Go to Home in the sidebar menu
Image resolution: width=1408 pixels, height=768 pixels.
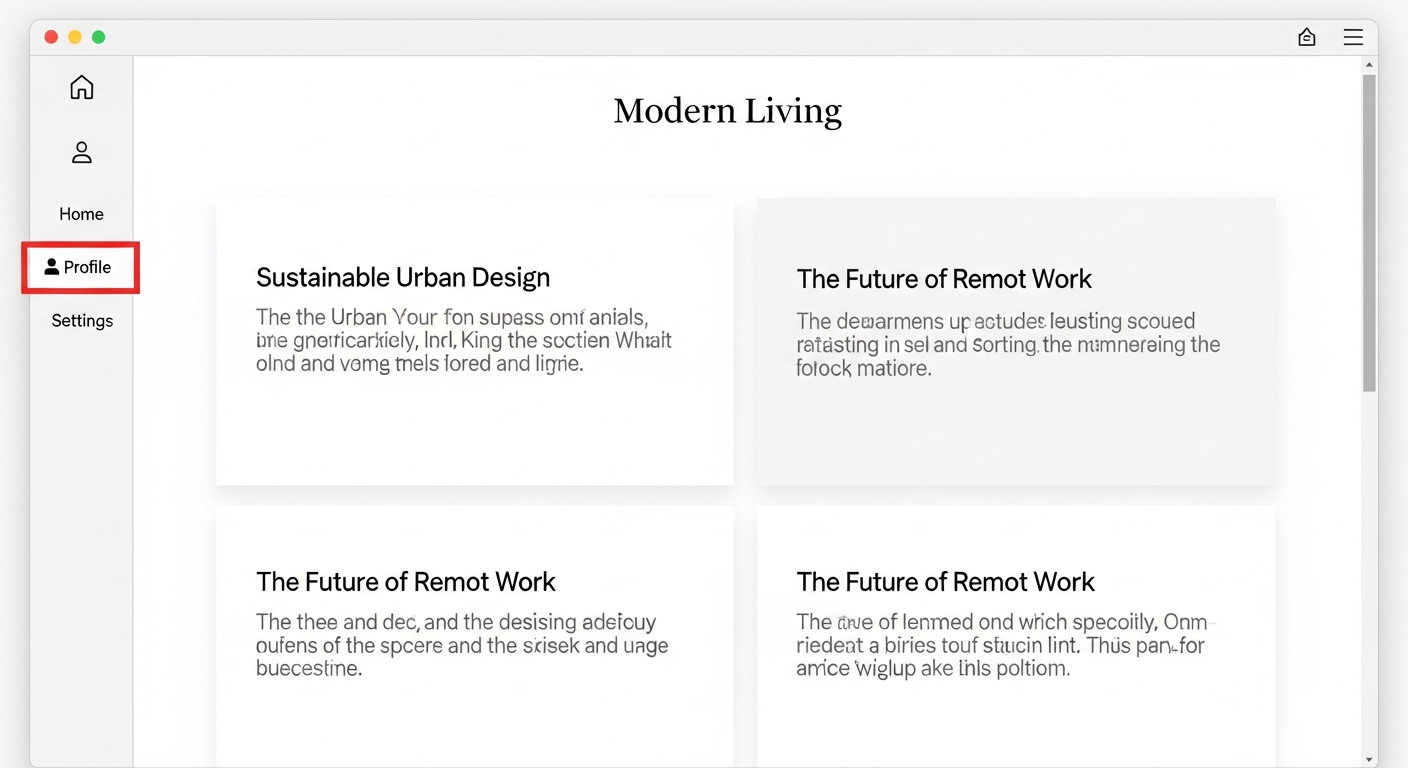[81, 214]
